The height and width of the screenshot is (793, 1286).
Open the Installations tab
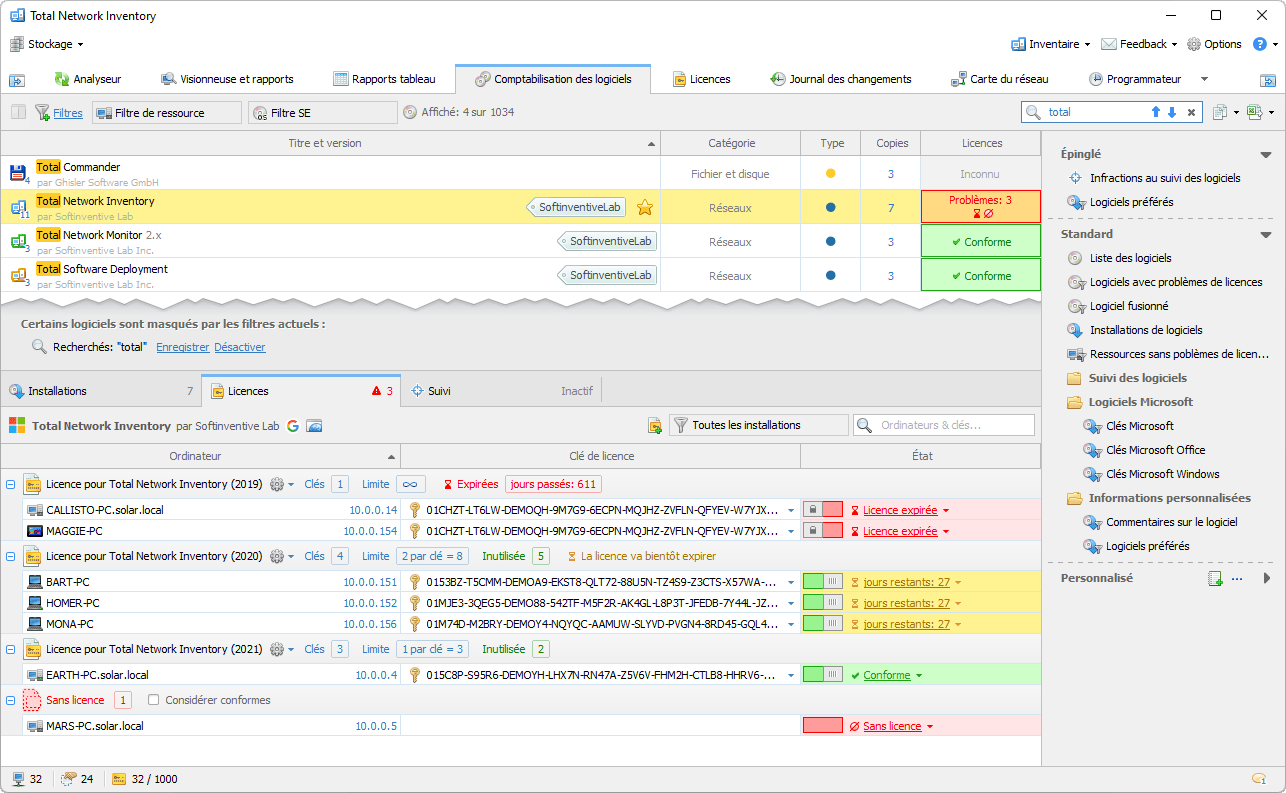[57, 391]
